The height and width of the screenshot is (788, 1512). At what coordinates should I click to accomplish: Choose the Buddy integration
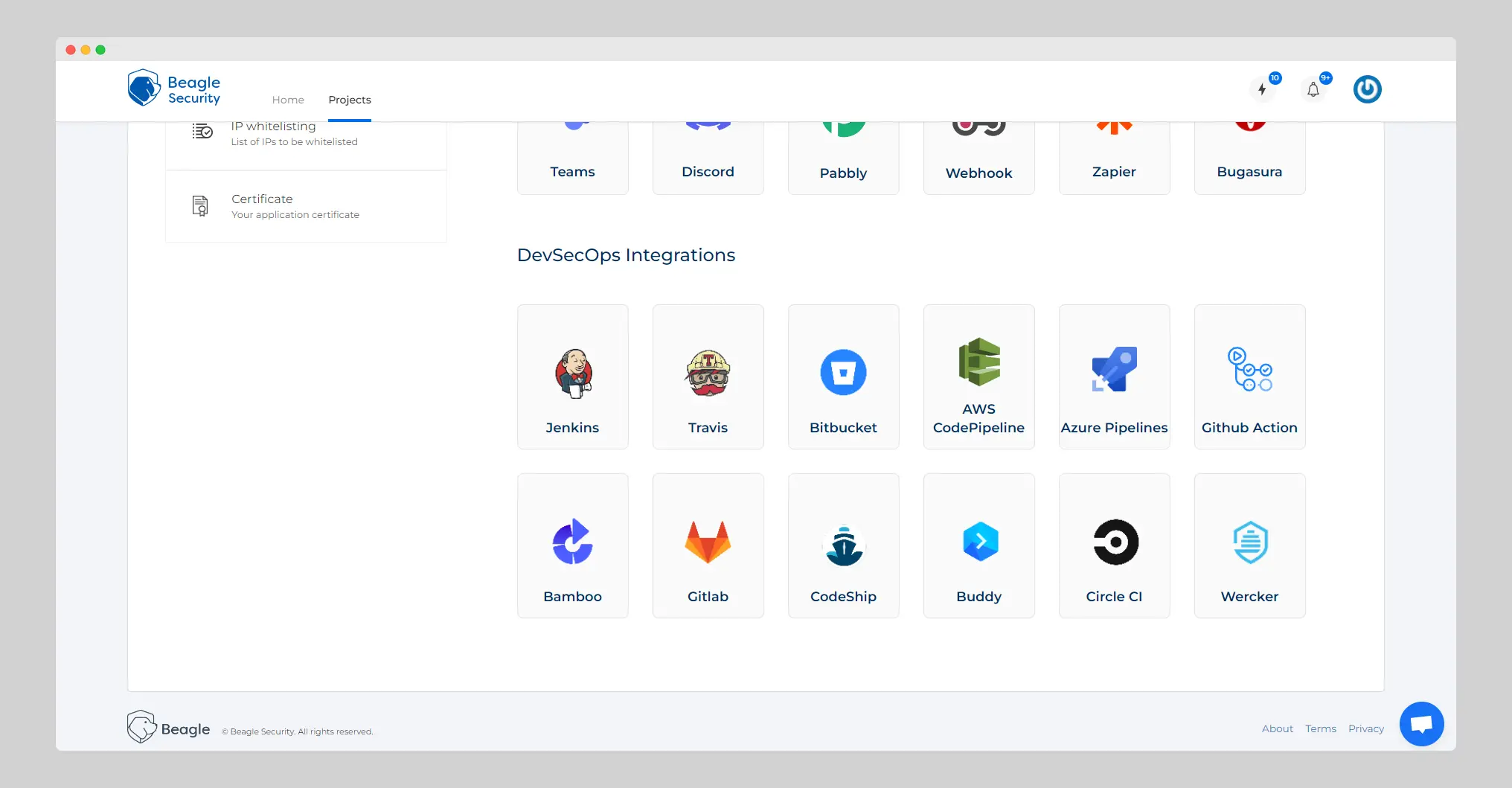[978, 545]
